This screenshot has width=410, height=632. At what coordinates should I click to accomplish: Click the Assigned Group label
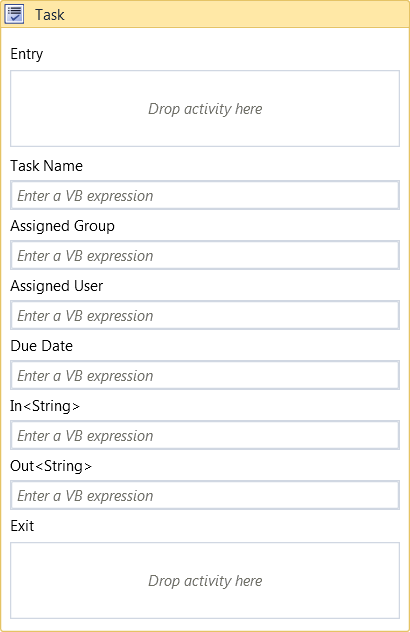click(x=62, y=226)
